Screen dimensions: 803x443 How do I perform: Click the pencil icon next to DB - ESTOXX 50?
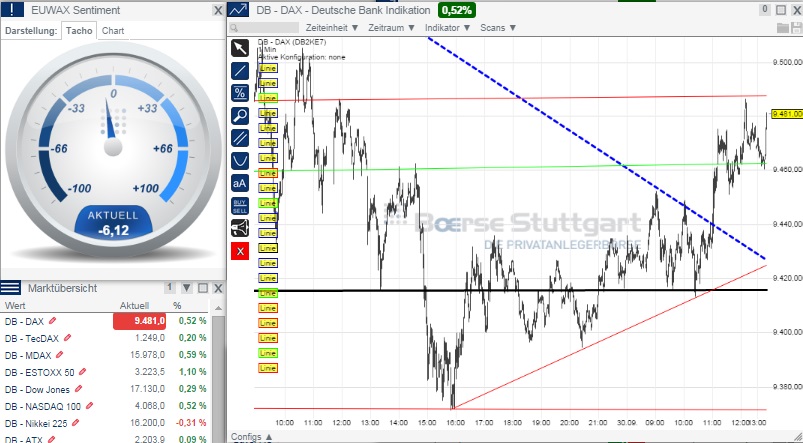82,372
